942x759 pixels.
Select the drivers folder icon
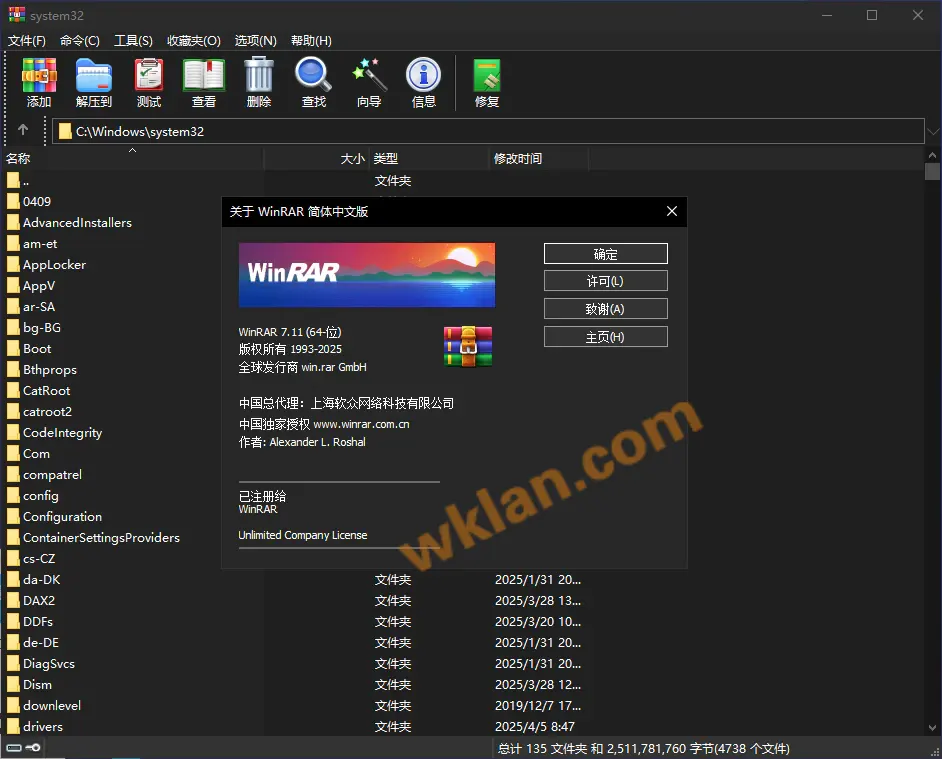(13, 727)
